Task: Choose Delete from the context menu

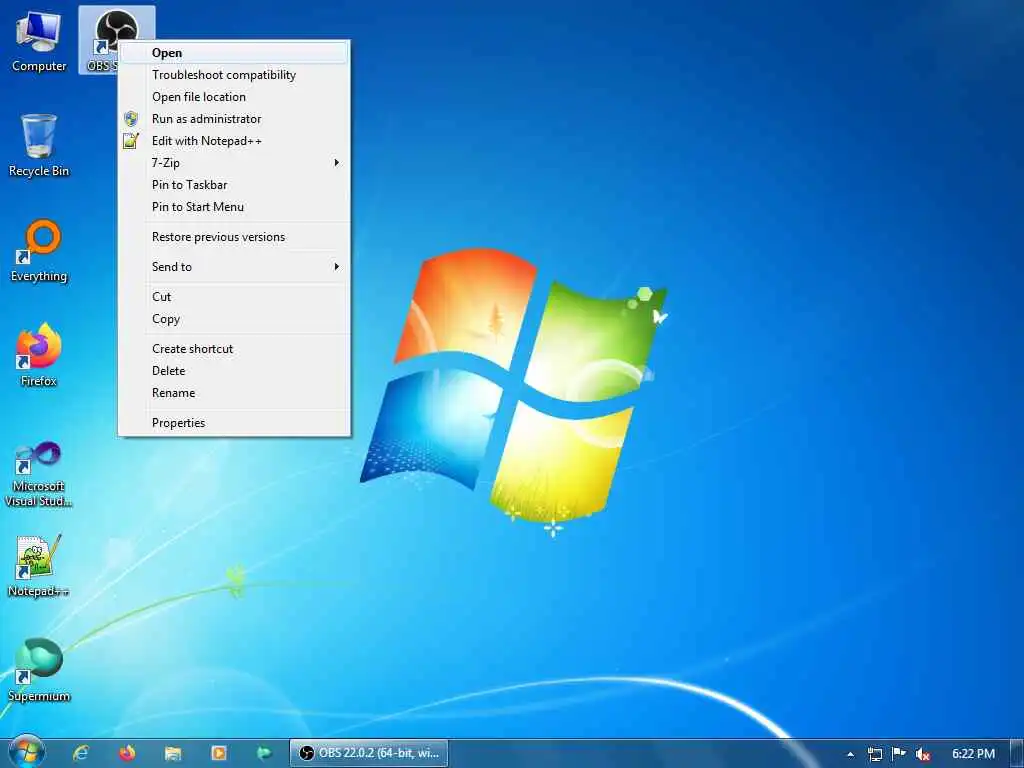Action: (x=234, y=371)
